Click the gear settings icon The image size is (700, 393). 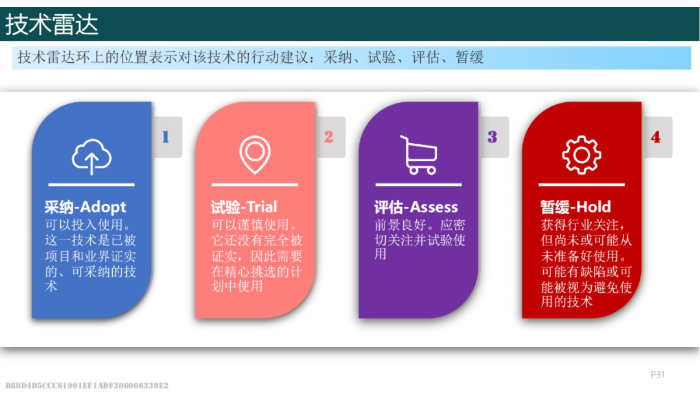(x=581, y=155)
